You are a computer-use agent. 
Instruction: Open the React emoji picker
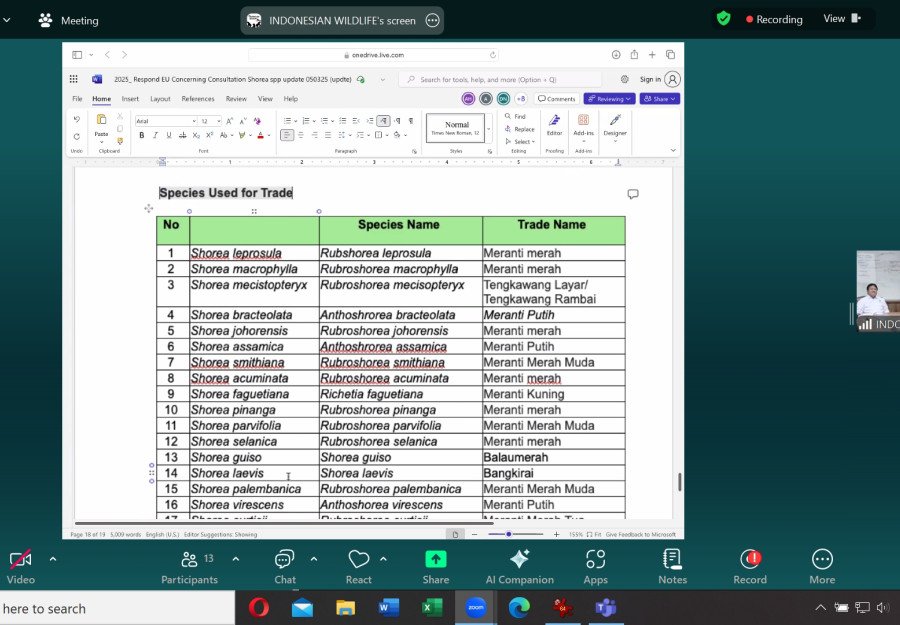click(358, 560)
